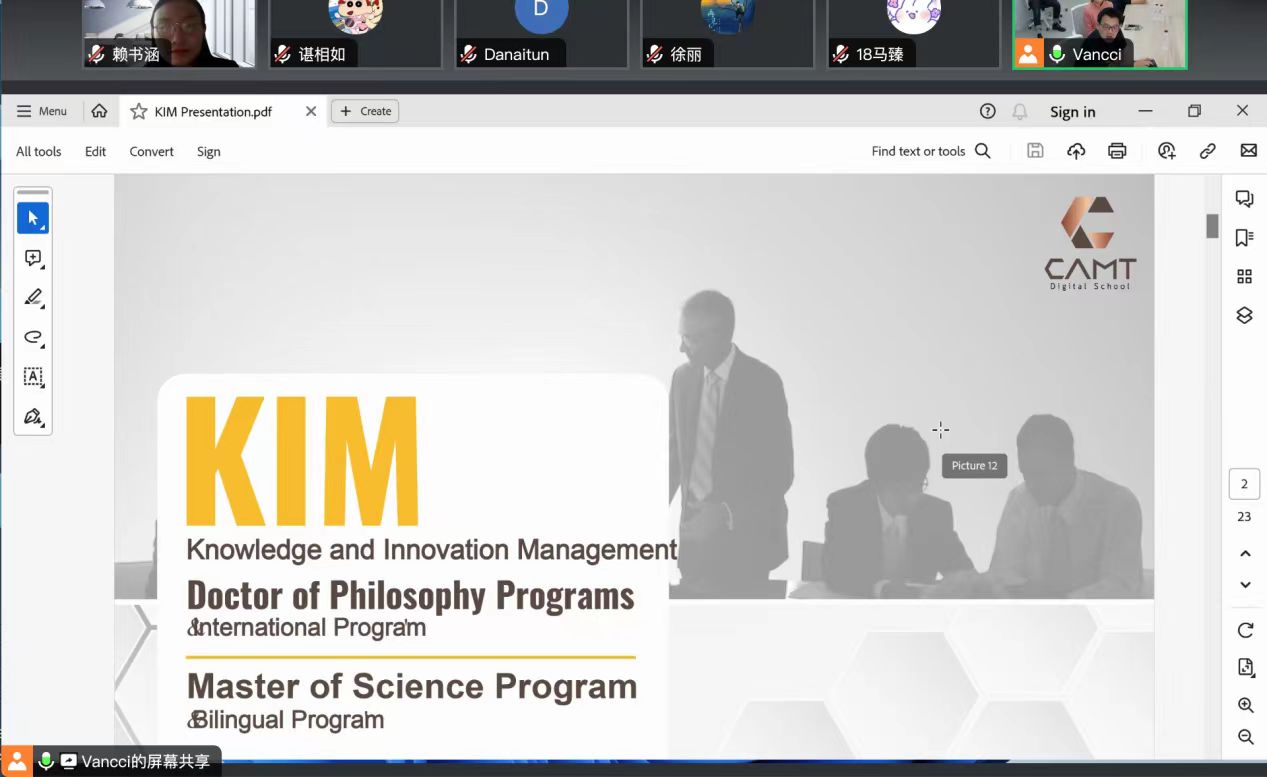Select the text box tool
1267x777 pixels.
click(33, 377)
